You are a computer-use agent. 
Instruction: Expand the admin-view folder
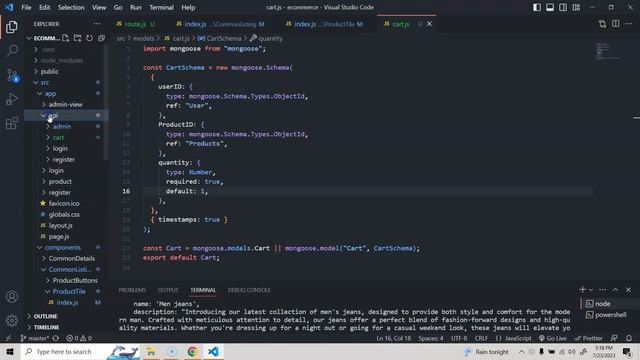tap(65, 104)
